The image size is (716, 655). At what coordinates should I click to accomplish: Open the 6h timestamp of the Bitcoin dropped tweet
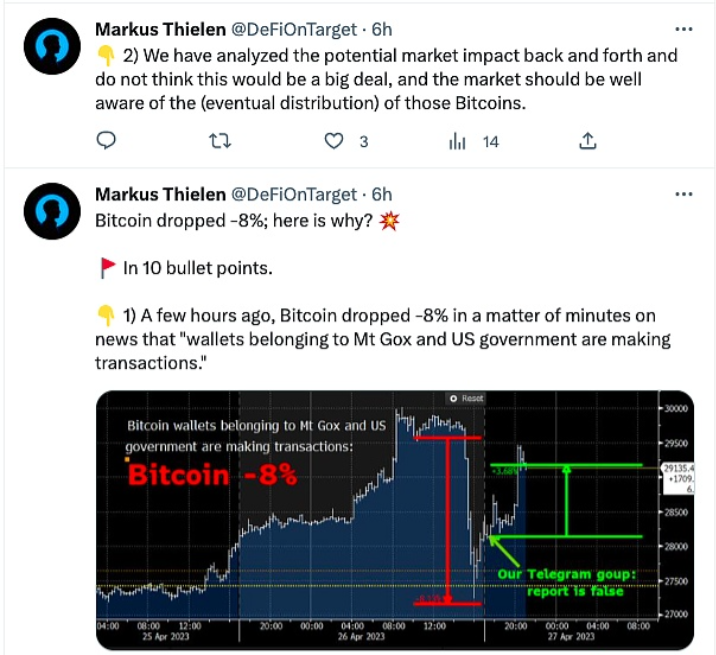pyautogui.click(x=382, y=193)
